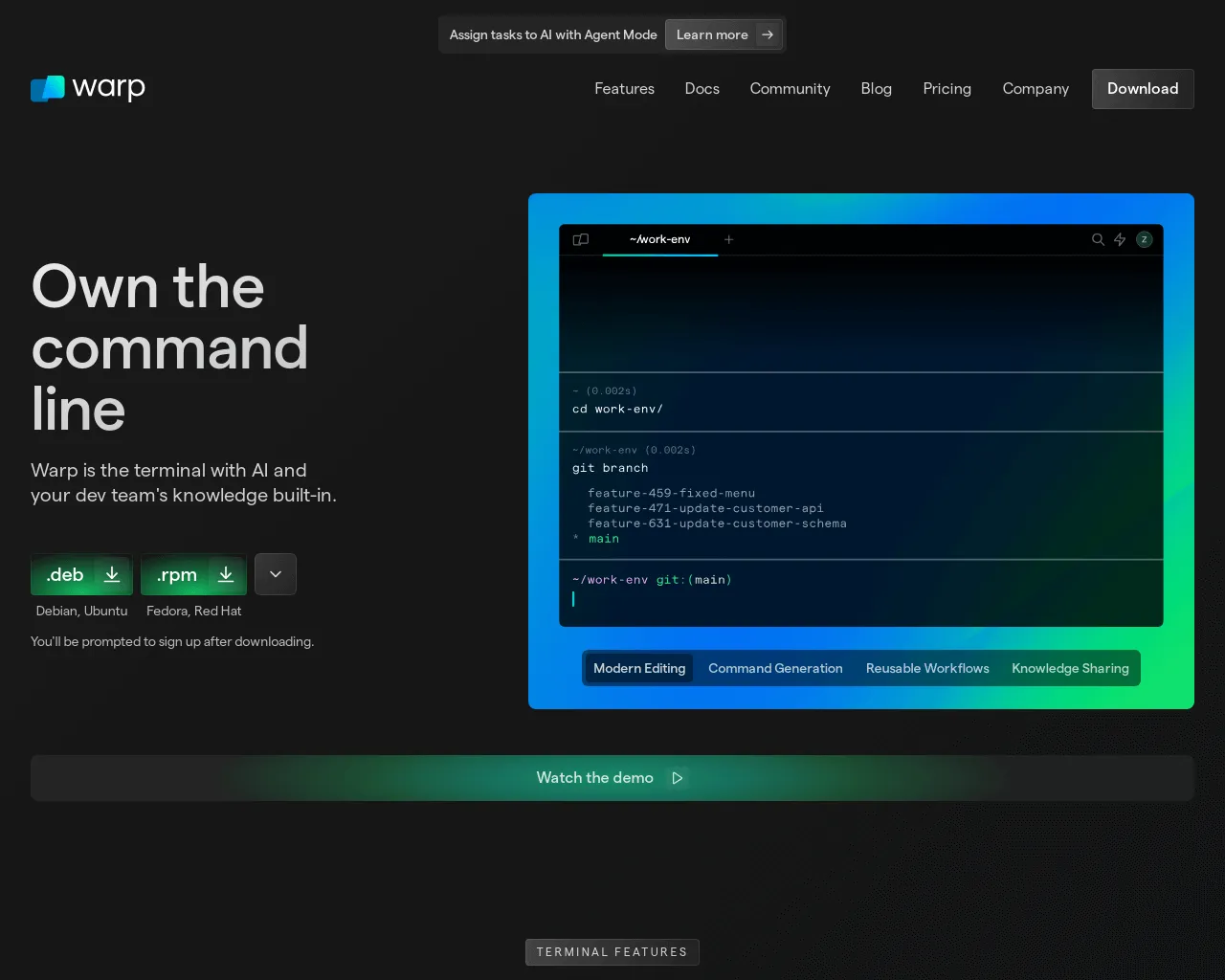Select the ~/work-env terminal tab
The height and width of the screenshot is (980, 1225).
pos(659,239)
